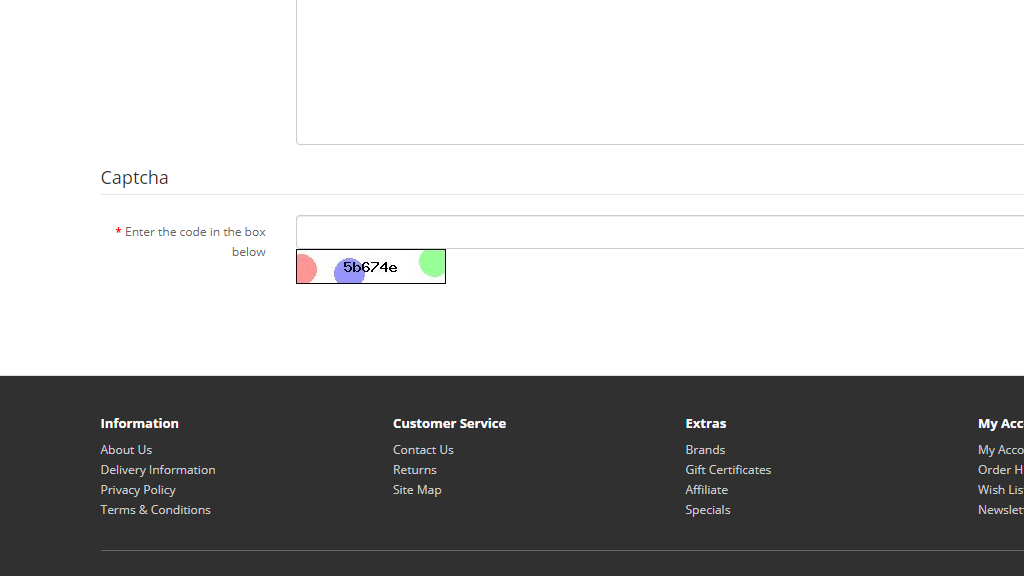This screenshot has width=1024, height=576.
Task: Open the About Us page
Action: pos(126,450)
